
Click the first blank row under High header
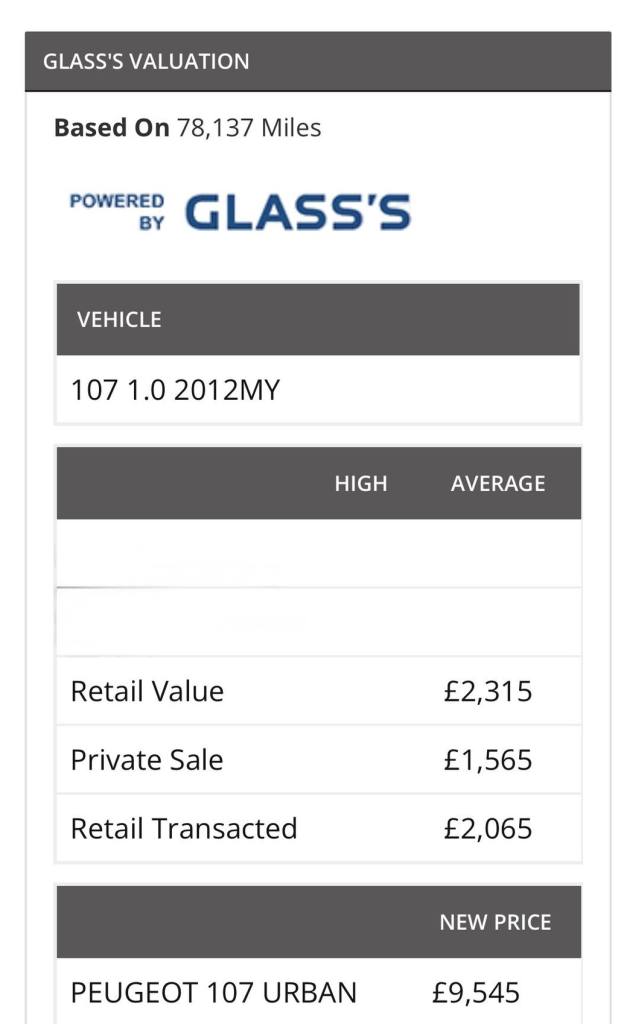pos(318,553)
